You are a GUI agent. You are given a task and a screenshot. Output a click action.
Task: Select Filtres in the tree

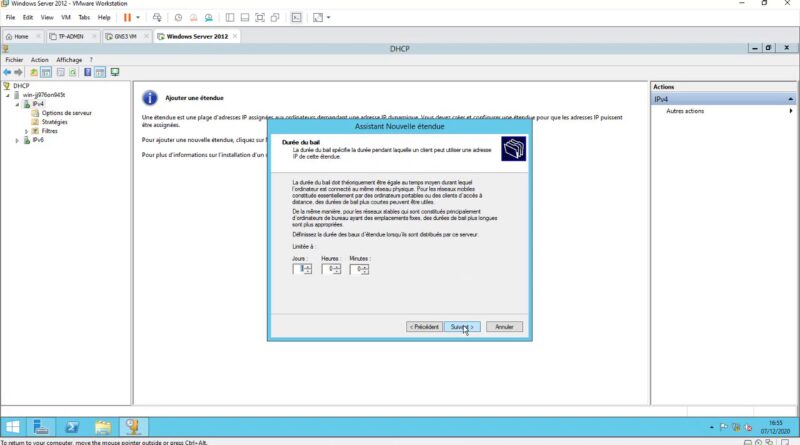[x=49, y=131]
